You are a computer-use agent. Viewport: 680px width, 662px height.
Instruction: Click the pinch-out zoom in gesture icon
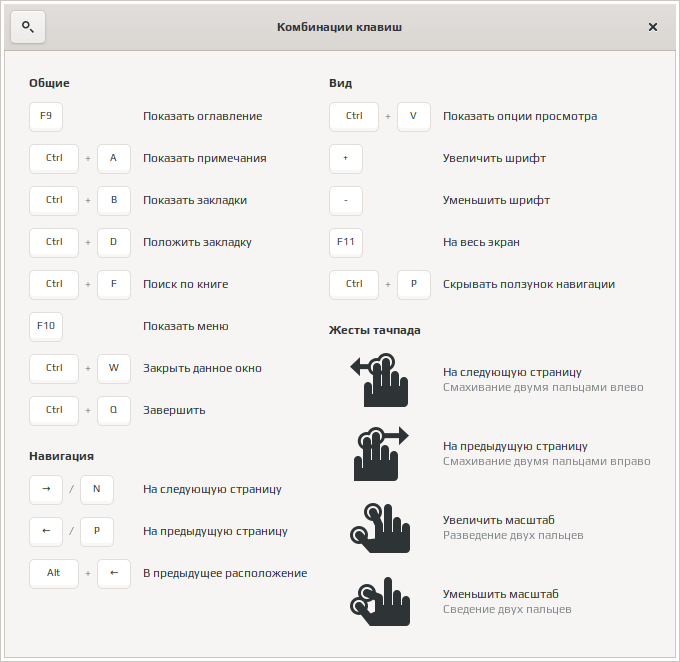[380, 528]
